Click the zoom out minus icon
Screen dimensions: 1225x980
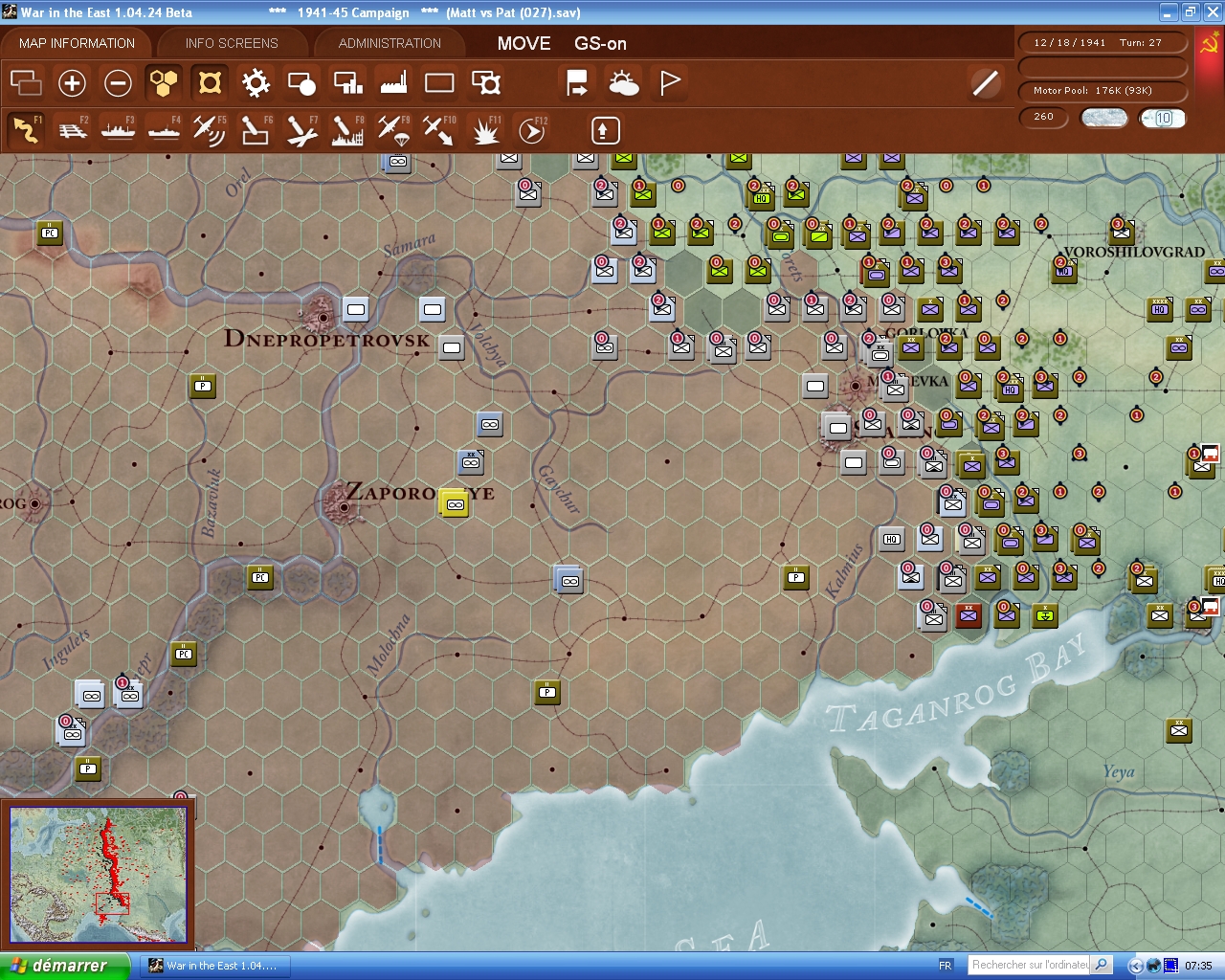pyautogui.click(x=118, y=83)
